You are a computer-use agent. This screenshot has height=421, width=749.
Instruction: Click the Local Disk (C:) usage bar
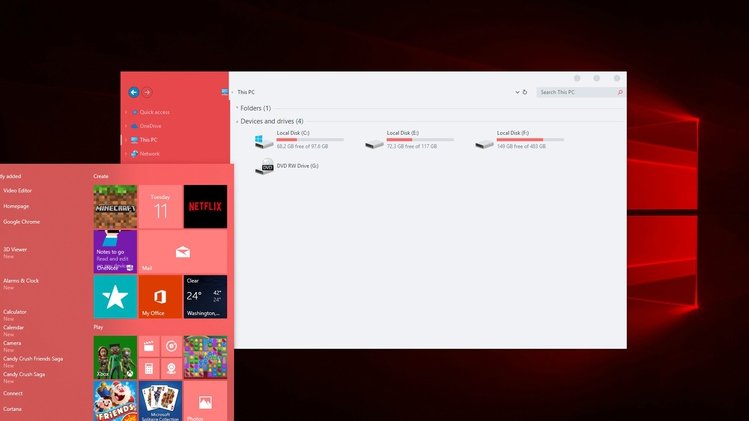[310, 140]
